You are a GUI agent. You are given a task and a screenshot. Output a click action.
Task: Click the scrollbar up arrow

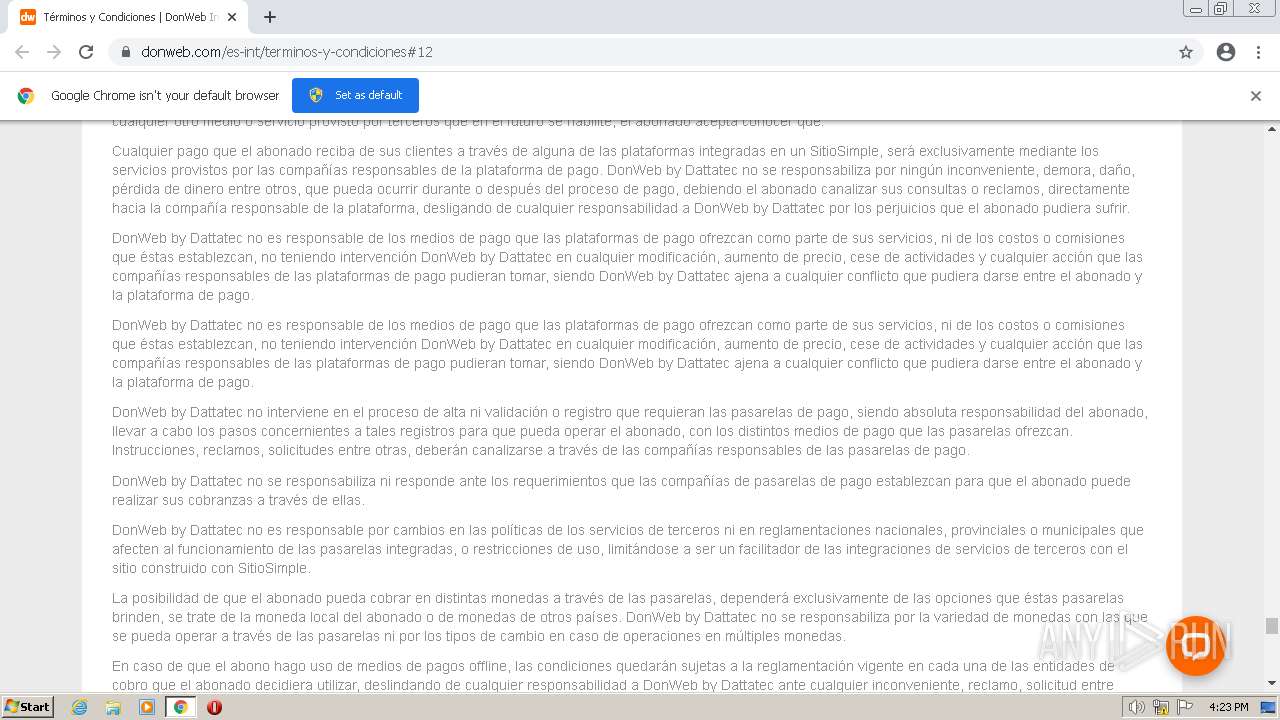click(1272, 129)
